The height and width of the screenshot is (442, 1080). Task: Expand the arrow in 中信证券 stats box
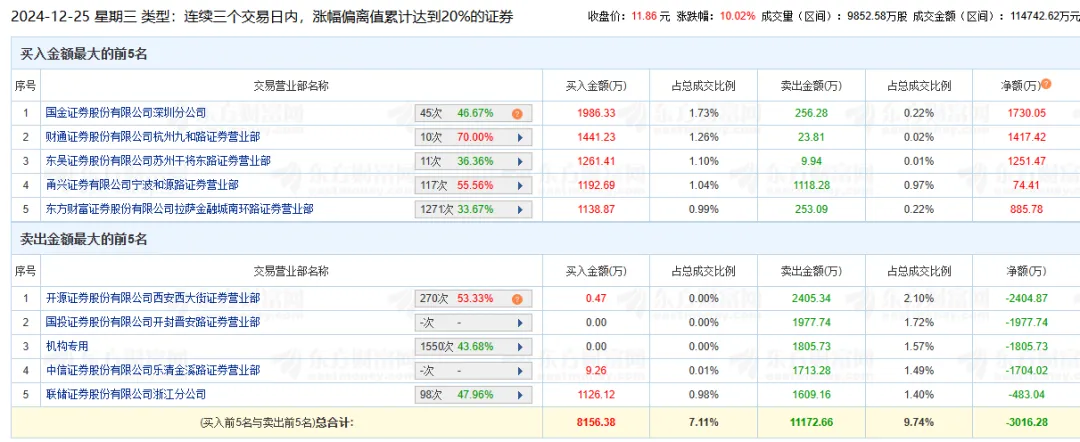pyautogui.click(x=520, y=370)
